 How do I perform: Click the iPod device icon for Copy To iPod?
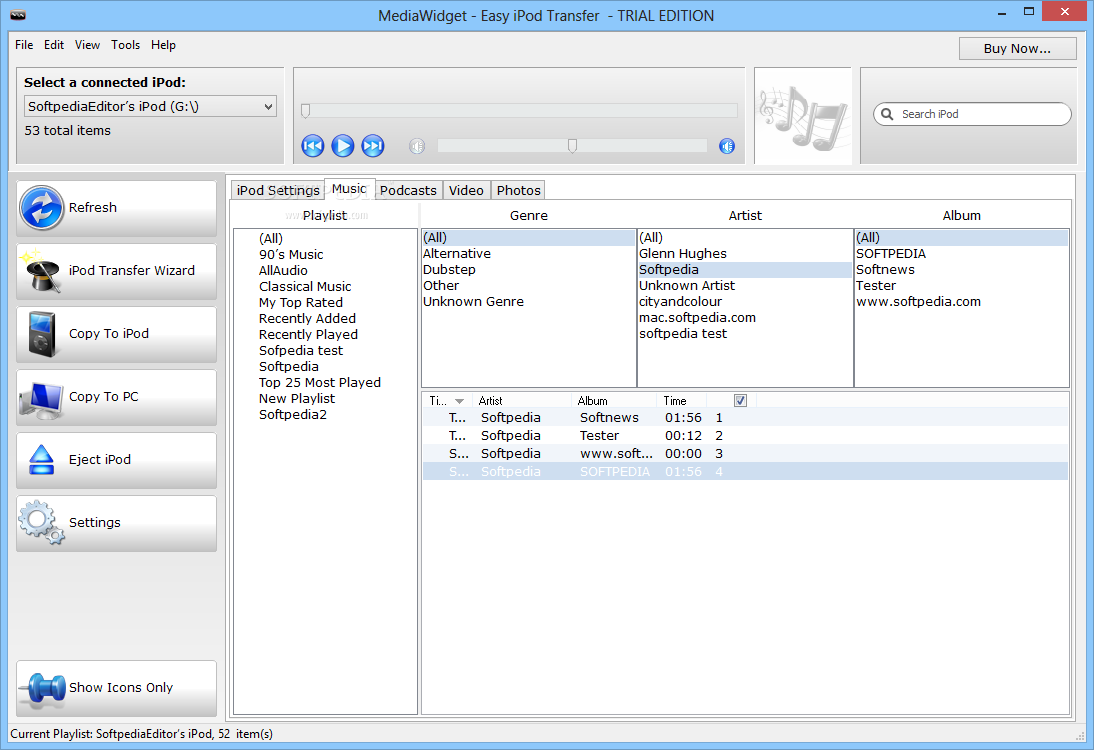pos(42,334)
